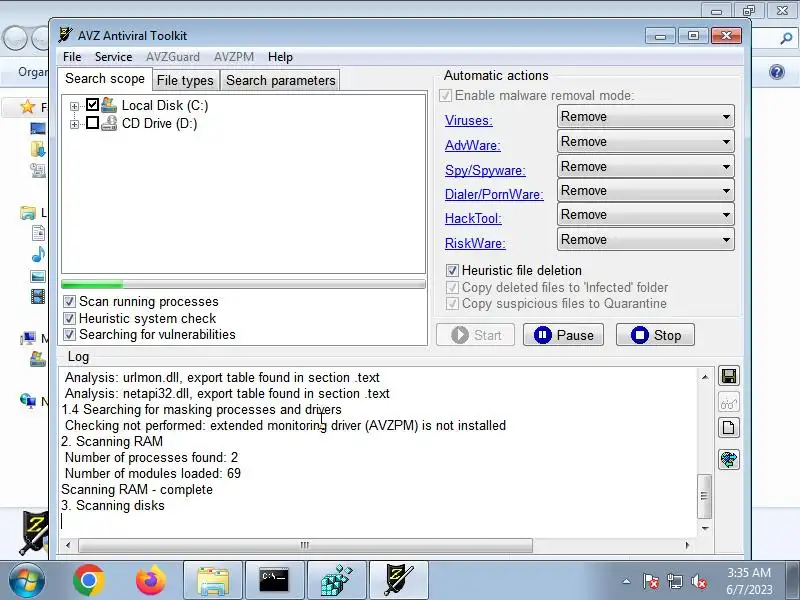Select the Search scope tab
800x600 pixels.
click(105, 79)
